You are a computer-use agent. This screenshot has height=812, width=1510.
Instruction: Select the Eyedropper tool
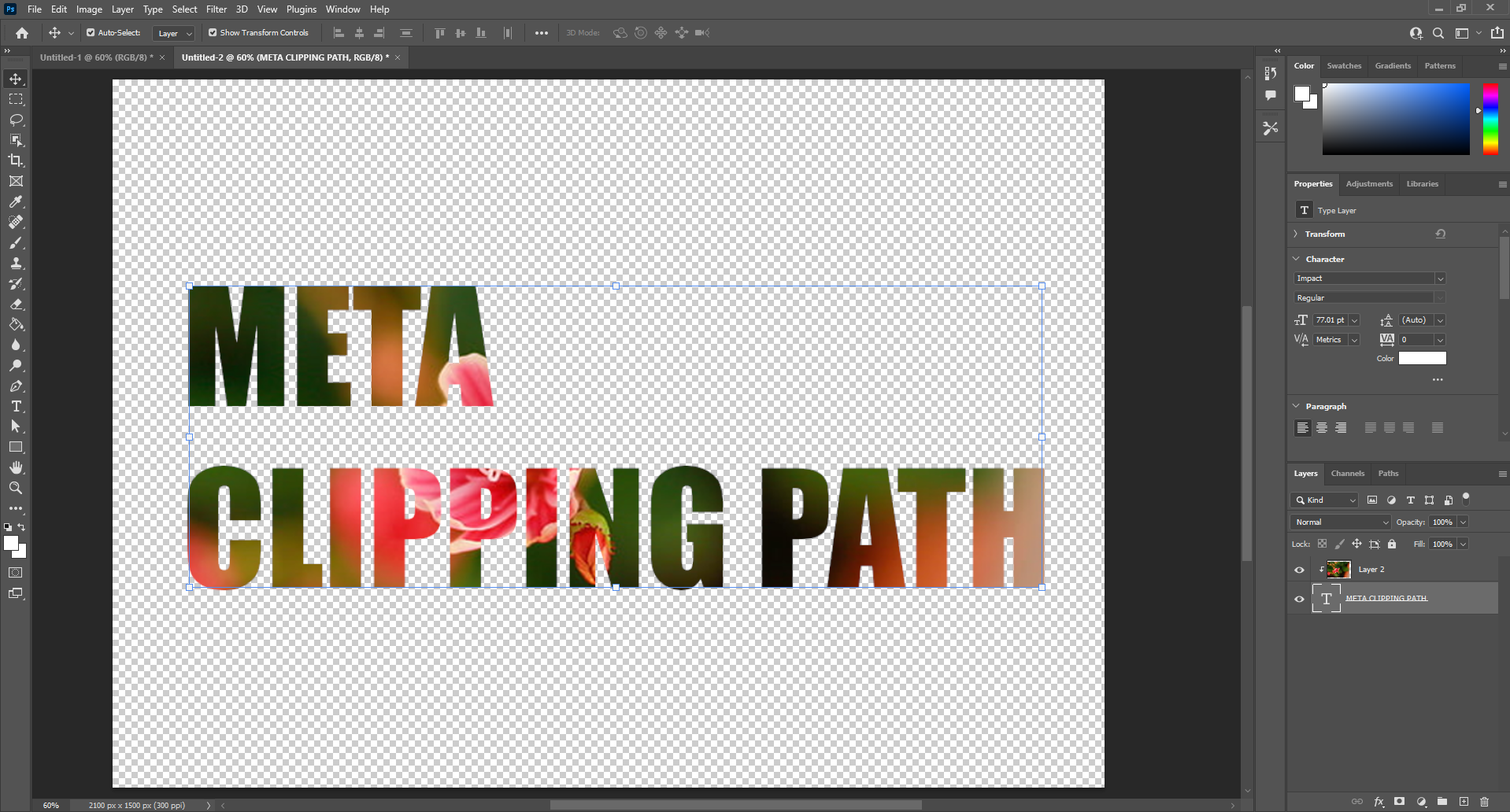(x=16, y=201)
